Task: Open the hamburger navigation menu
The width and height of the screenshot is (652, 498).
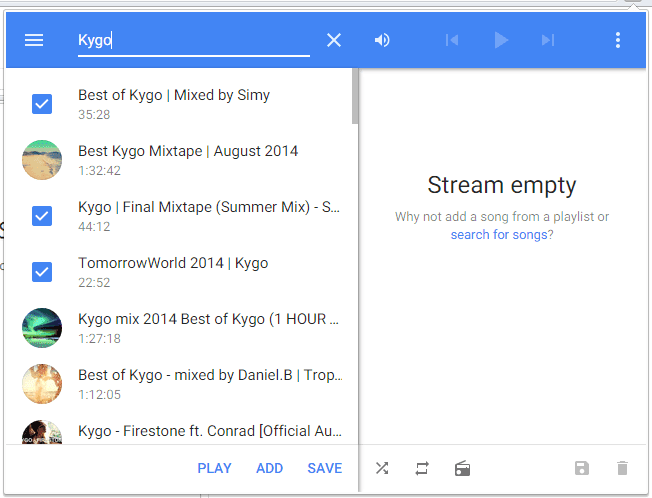Action: (34, 40)
